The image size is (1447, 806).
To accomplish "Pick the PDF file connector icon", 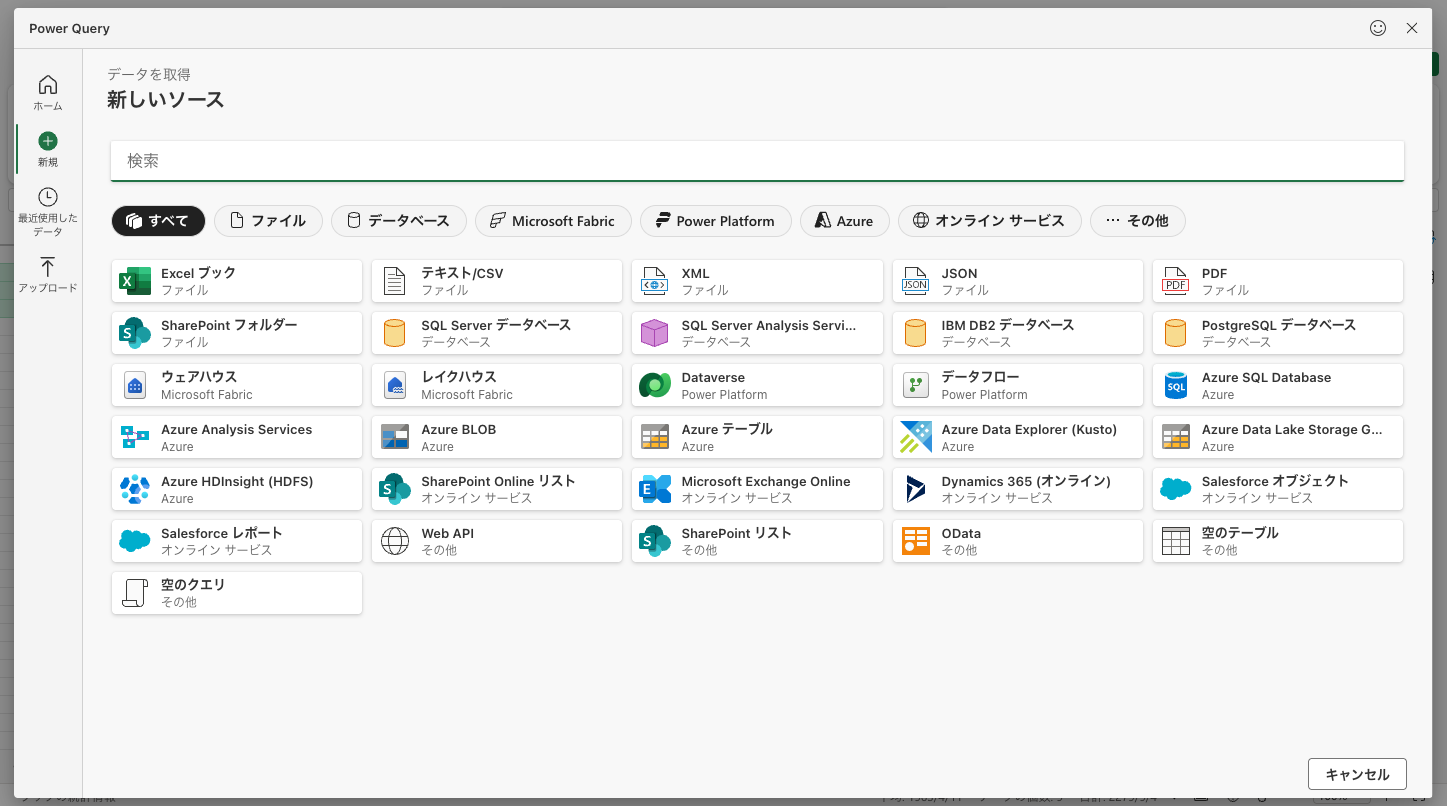I will click(1175, 281).
